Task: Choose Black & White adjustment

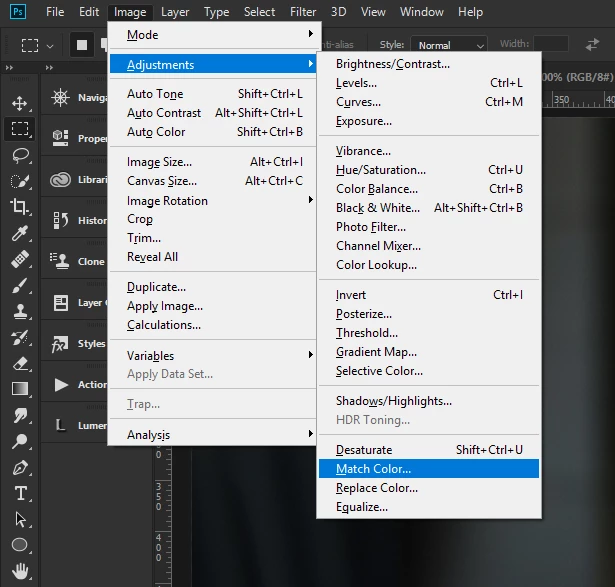Action: tap(429, 208)
